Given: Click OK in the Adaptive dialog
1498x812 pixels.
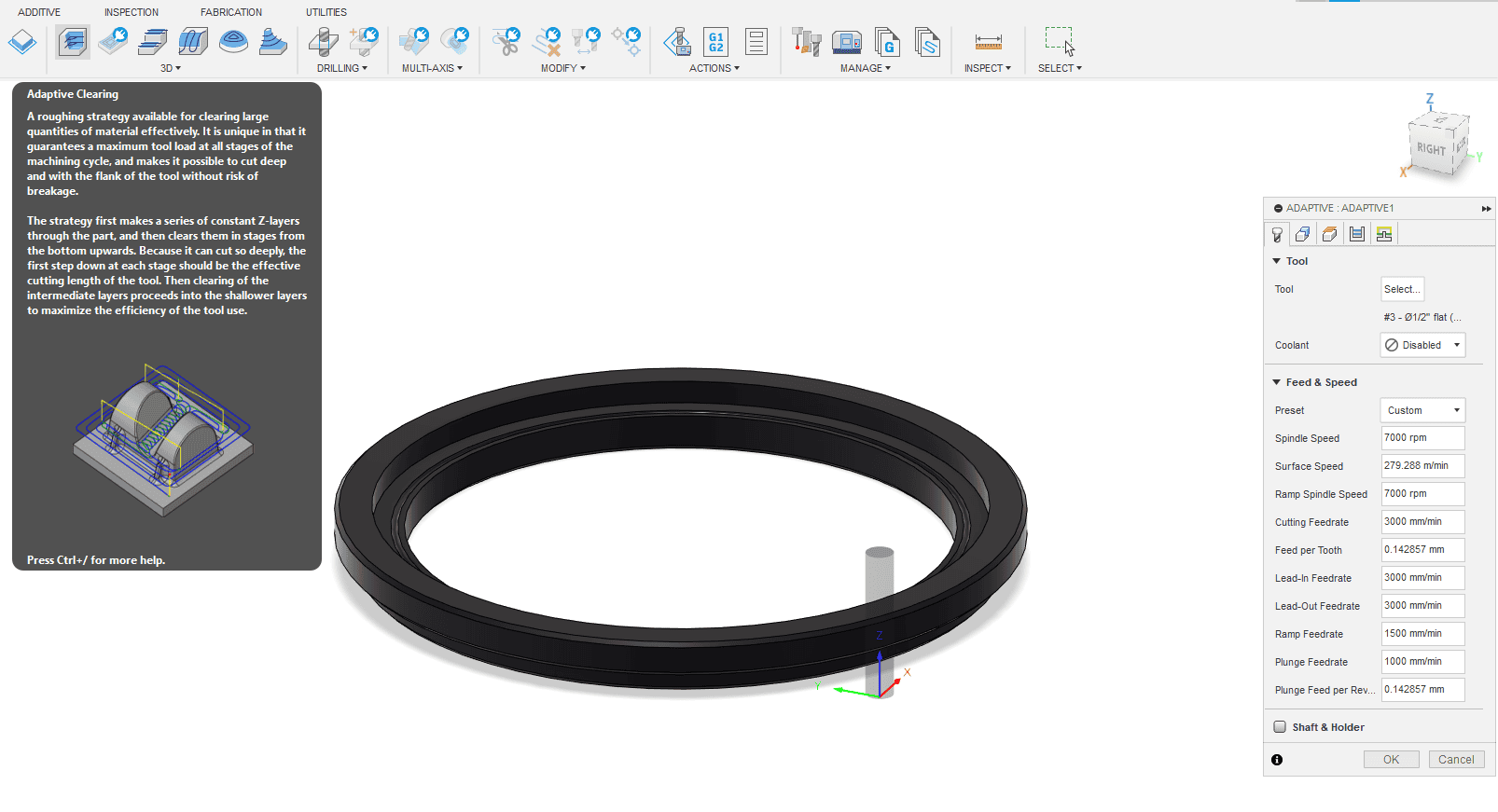Looking at the screenshot, I should click(1391, 760).
